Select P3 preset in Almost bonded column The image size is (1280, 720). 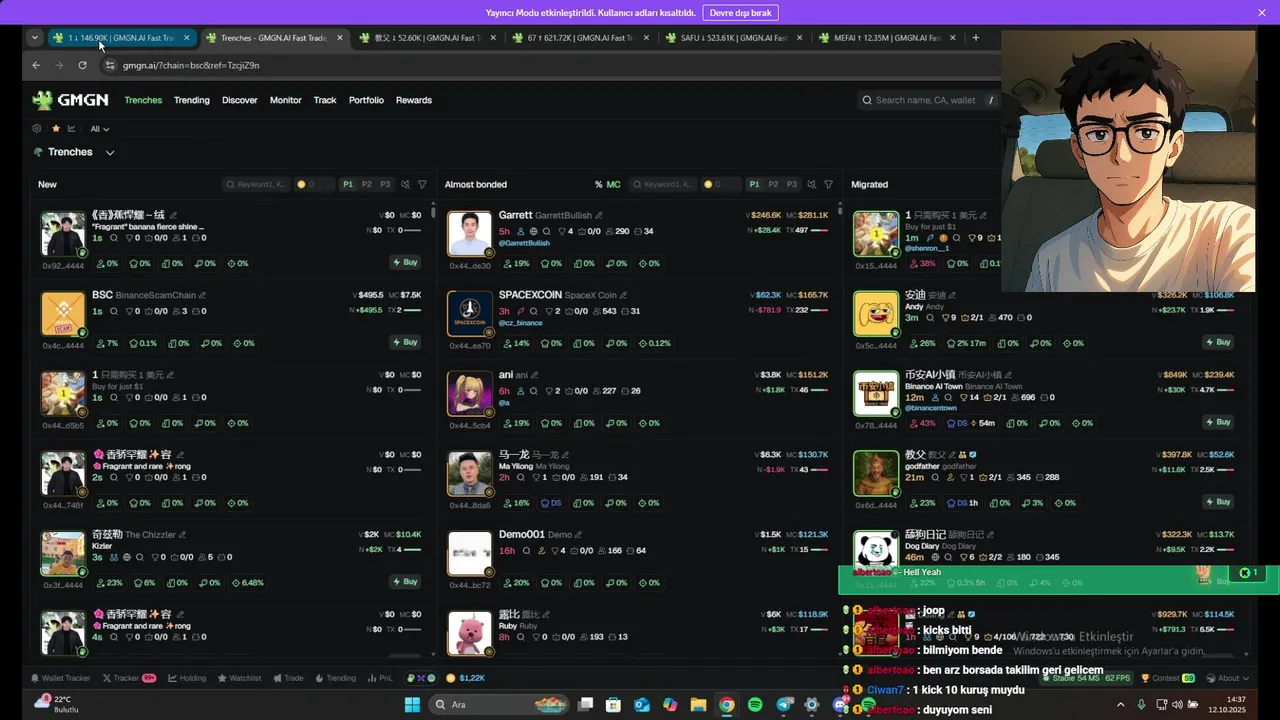[x=792, y=184]
